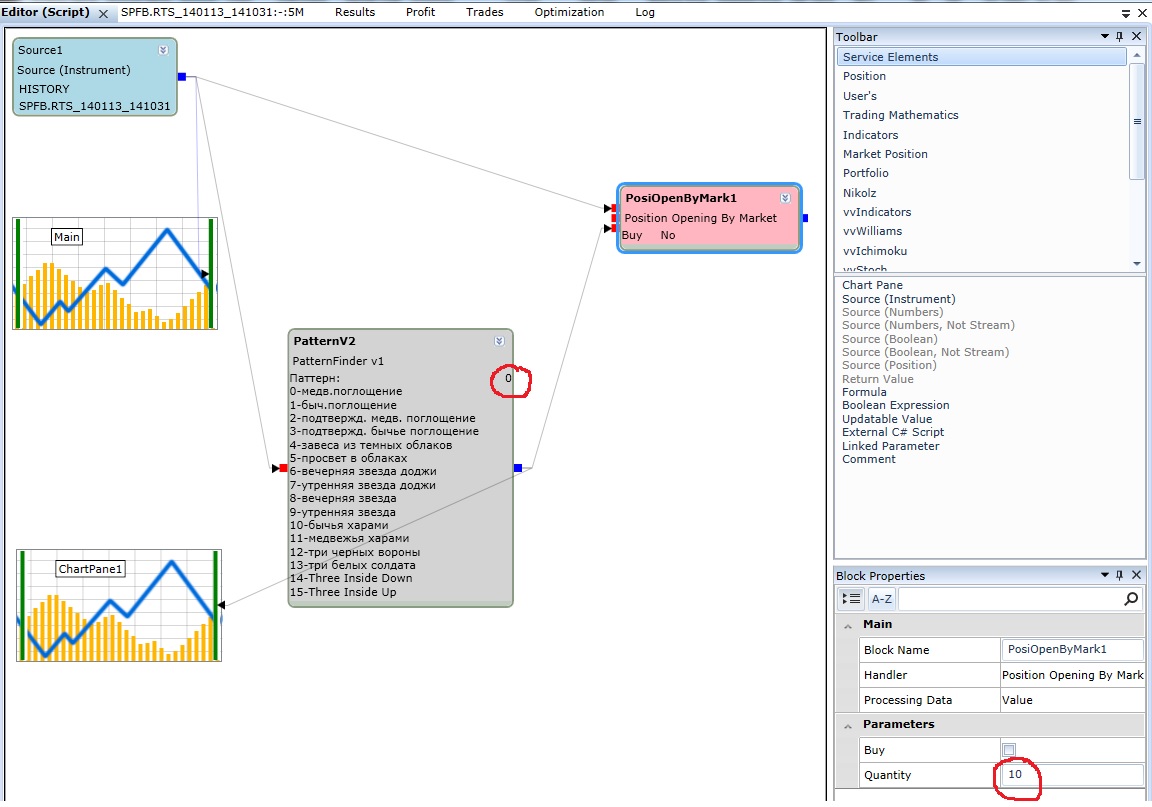Screen dimensions: 1152x807
Task: Click the categorized view icon in Block Properties
Action: coord(851,599)
